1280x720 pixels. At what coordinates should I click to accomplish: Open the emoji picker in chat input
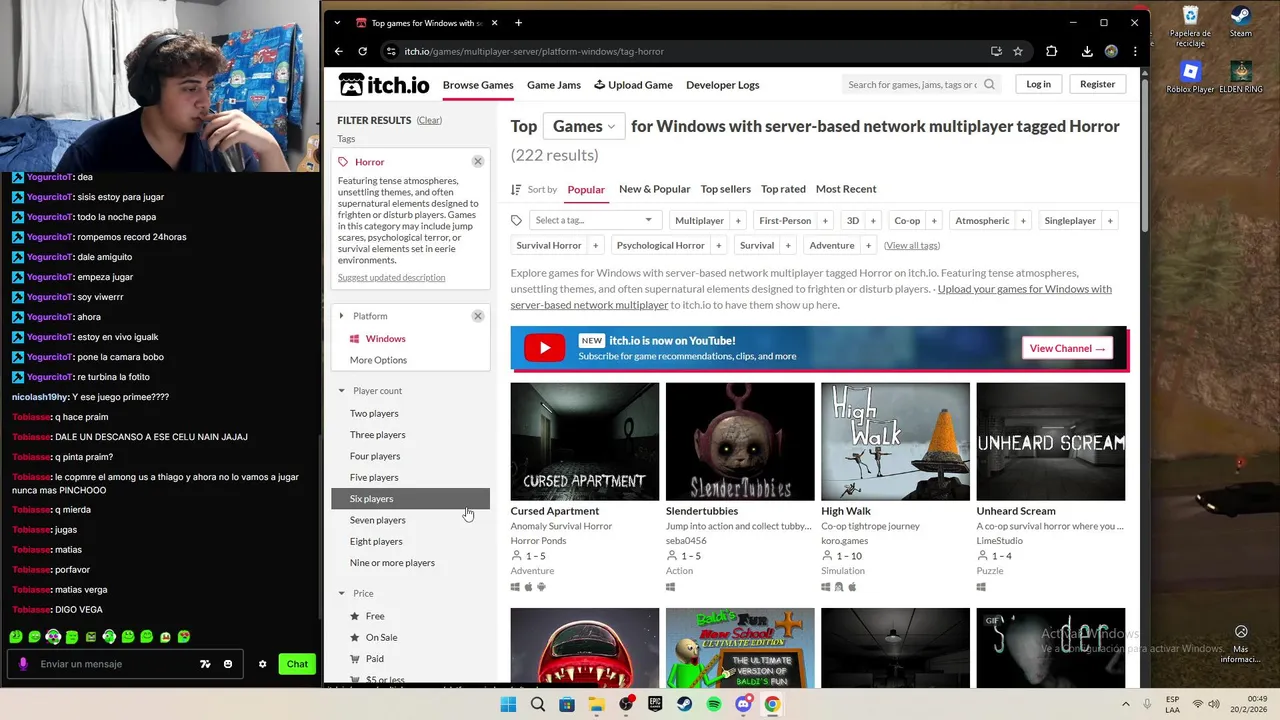tap(228, 664)
